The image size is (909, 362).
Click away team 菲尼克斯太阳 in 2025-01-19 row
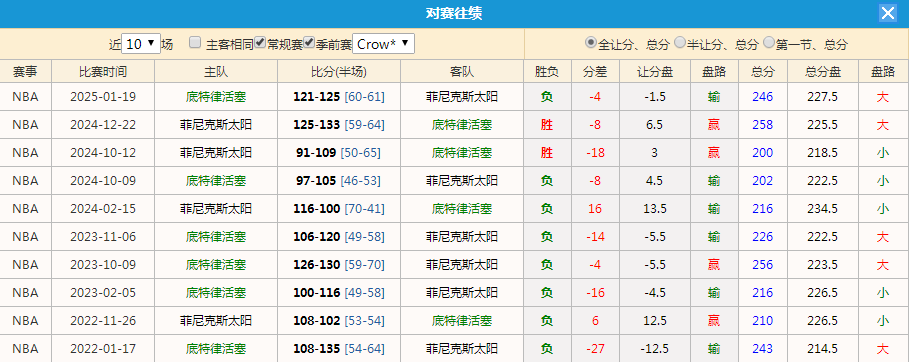pos(461,97)
